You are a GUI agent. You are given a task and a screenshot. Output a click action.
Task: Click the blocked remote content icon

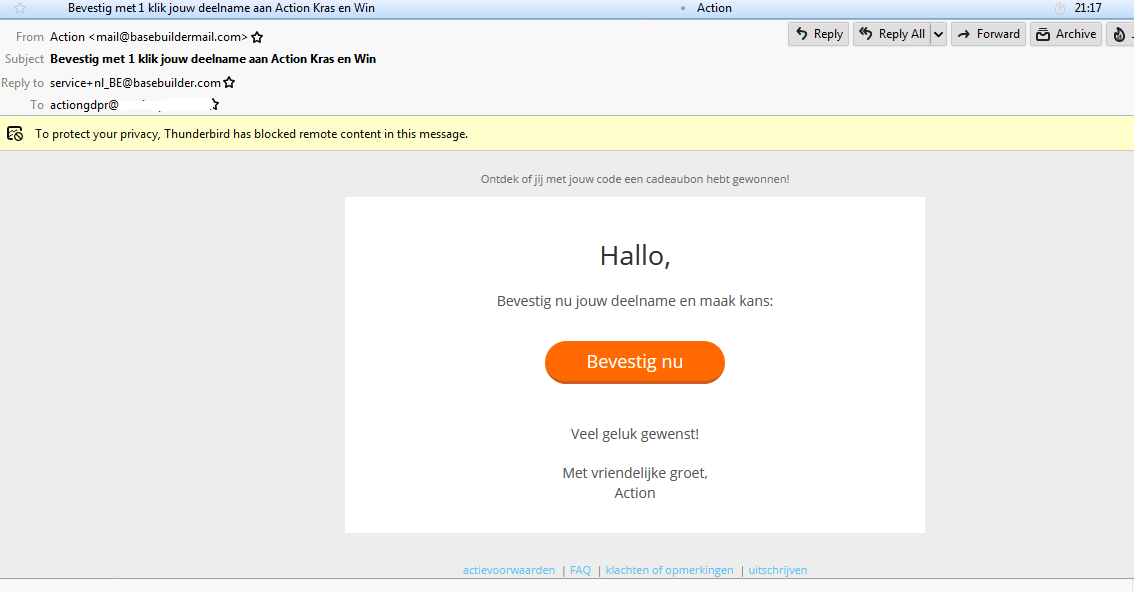[x=15, y=133]
